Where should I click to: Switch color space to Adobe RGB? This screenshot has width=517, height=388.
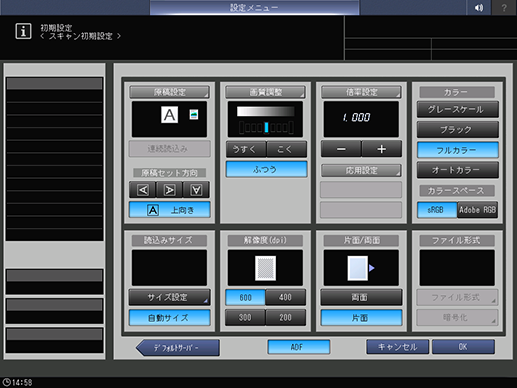pos(477,210)
